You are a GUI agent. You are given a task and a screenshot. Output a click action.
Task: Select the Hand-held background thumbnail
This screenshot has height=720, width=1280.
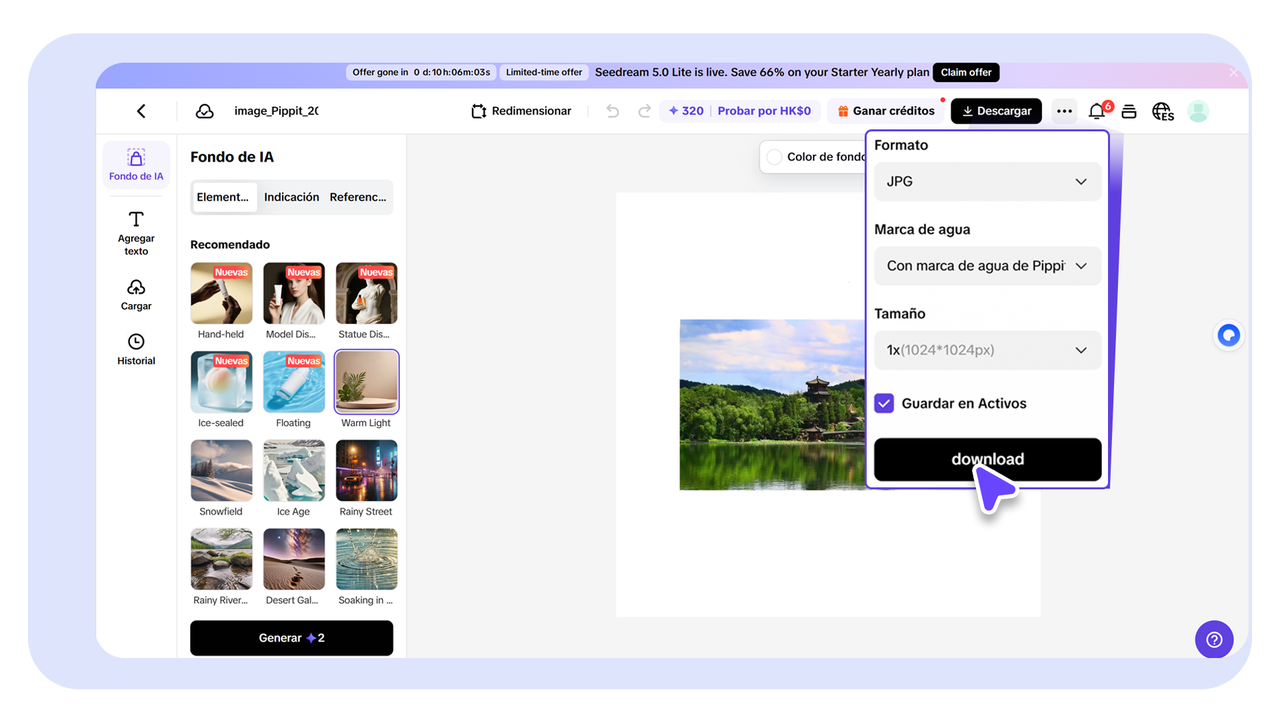pyautogui.click(x=221, y=294)
